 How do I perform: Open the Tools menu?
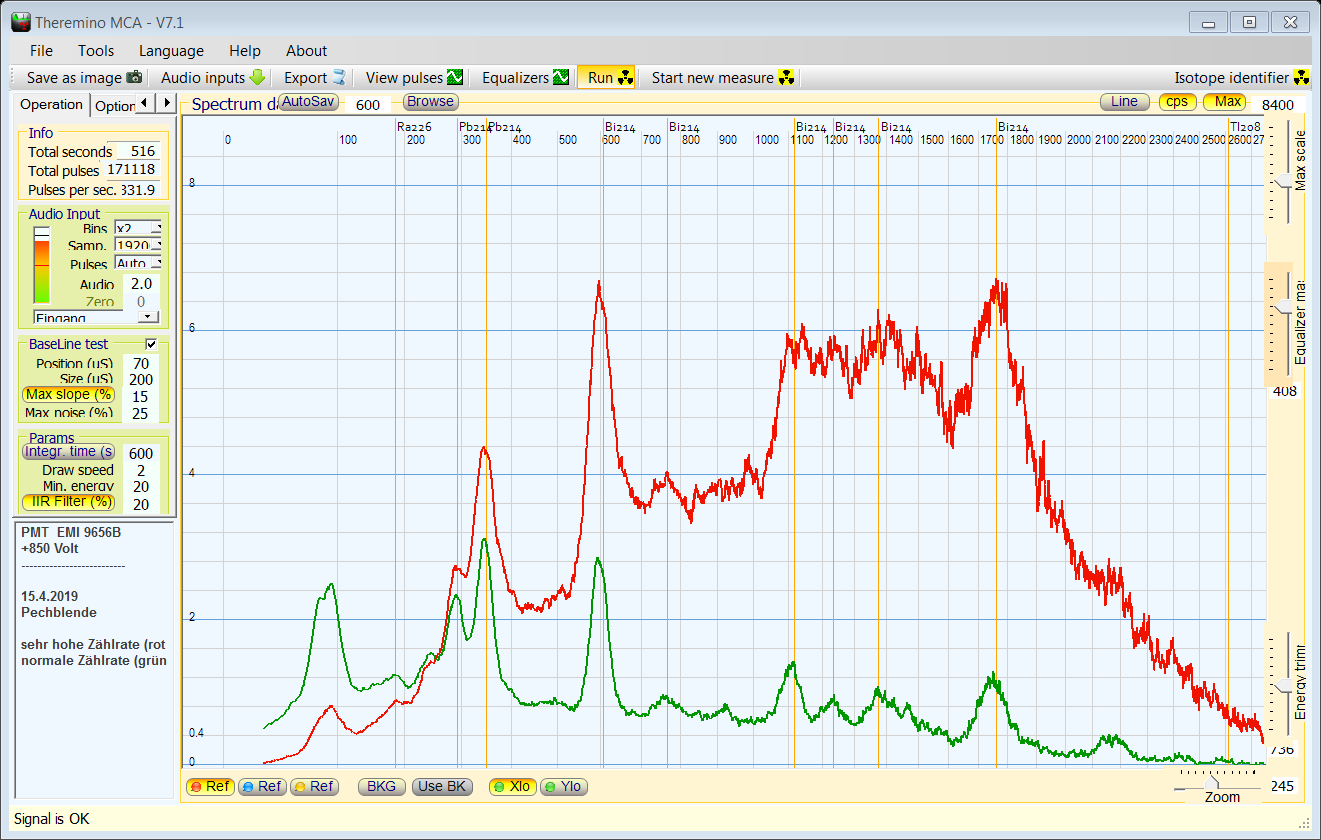click(x=96, y=51)
